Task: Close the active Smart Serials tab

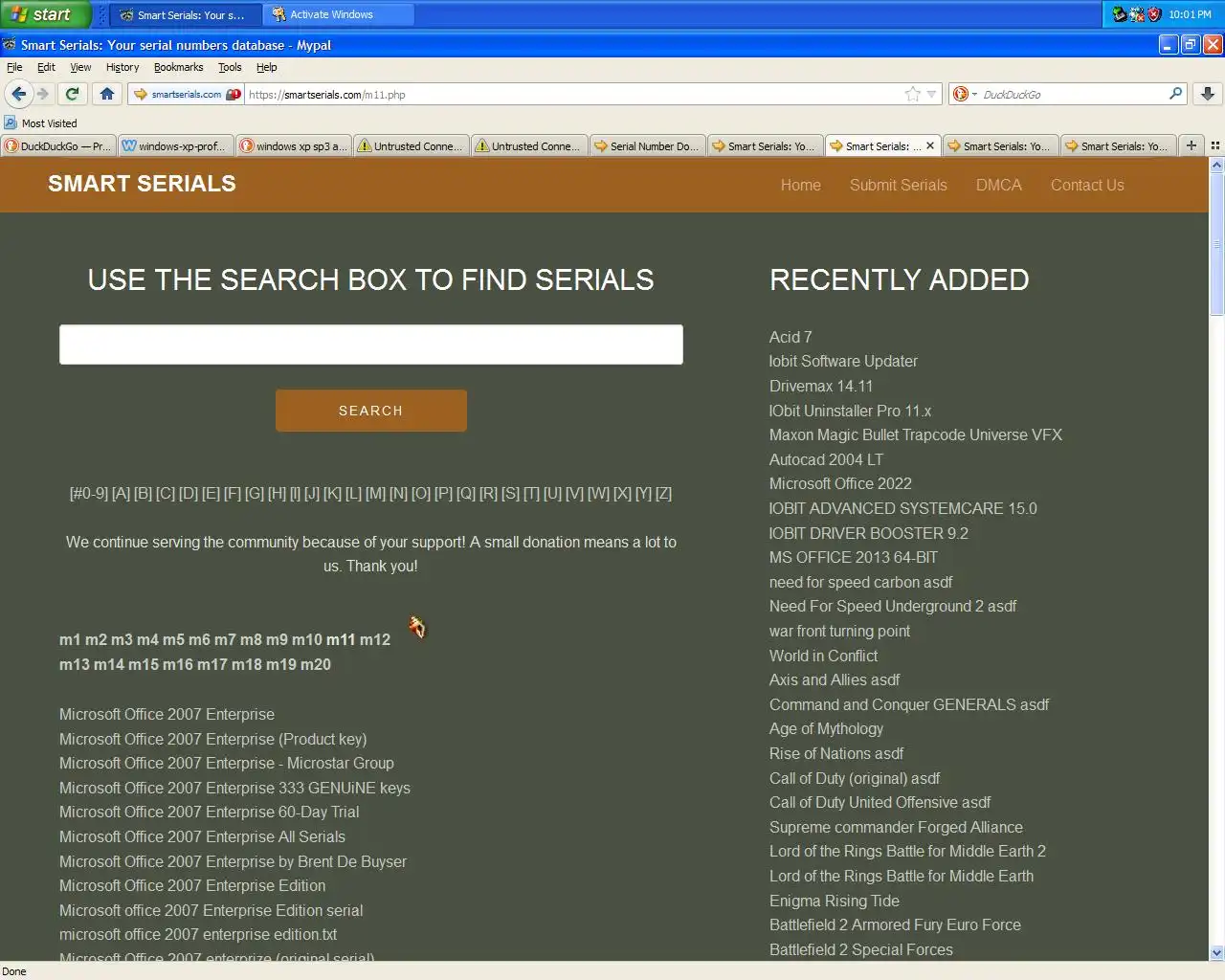Action: pos(929,145)
